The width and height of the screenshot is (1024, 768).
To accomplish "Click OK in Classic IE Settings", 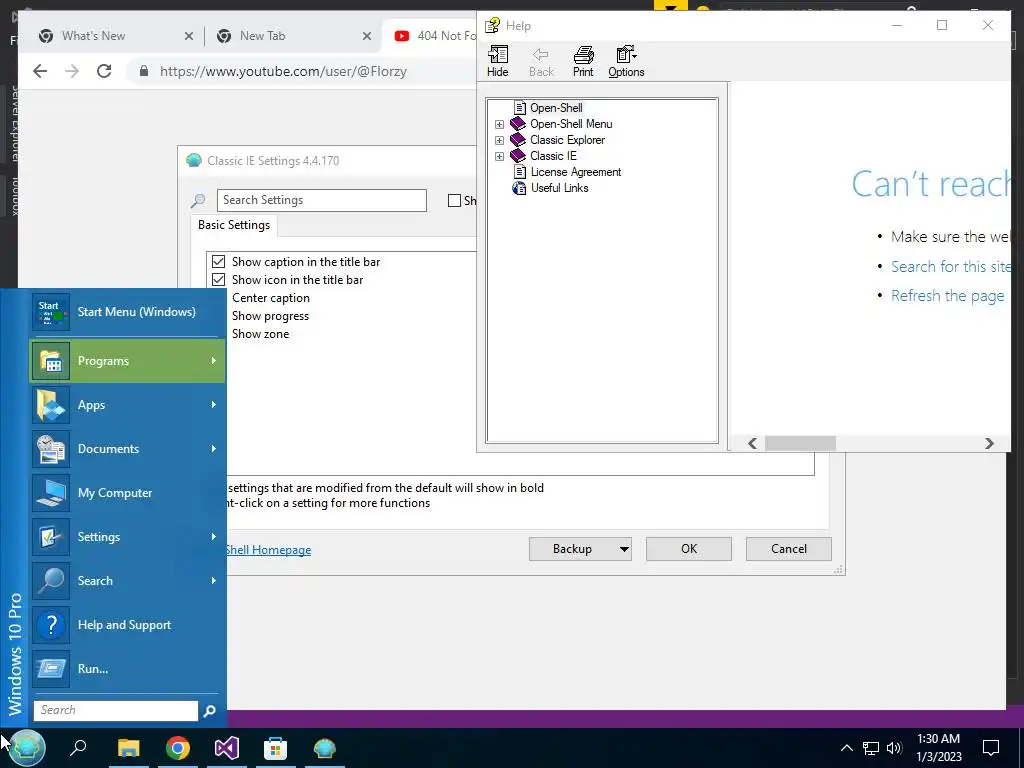I will pyautogui.click(x=689, y=549).
